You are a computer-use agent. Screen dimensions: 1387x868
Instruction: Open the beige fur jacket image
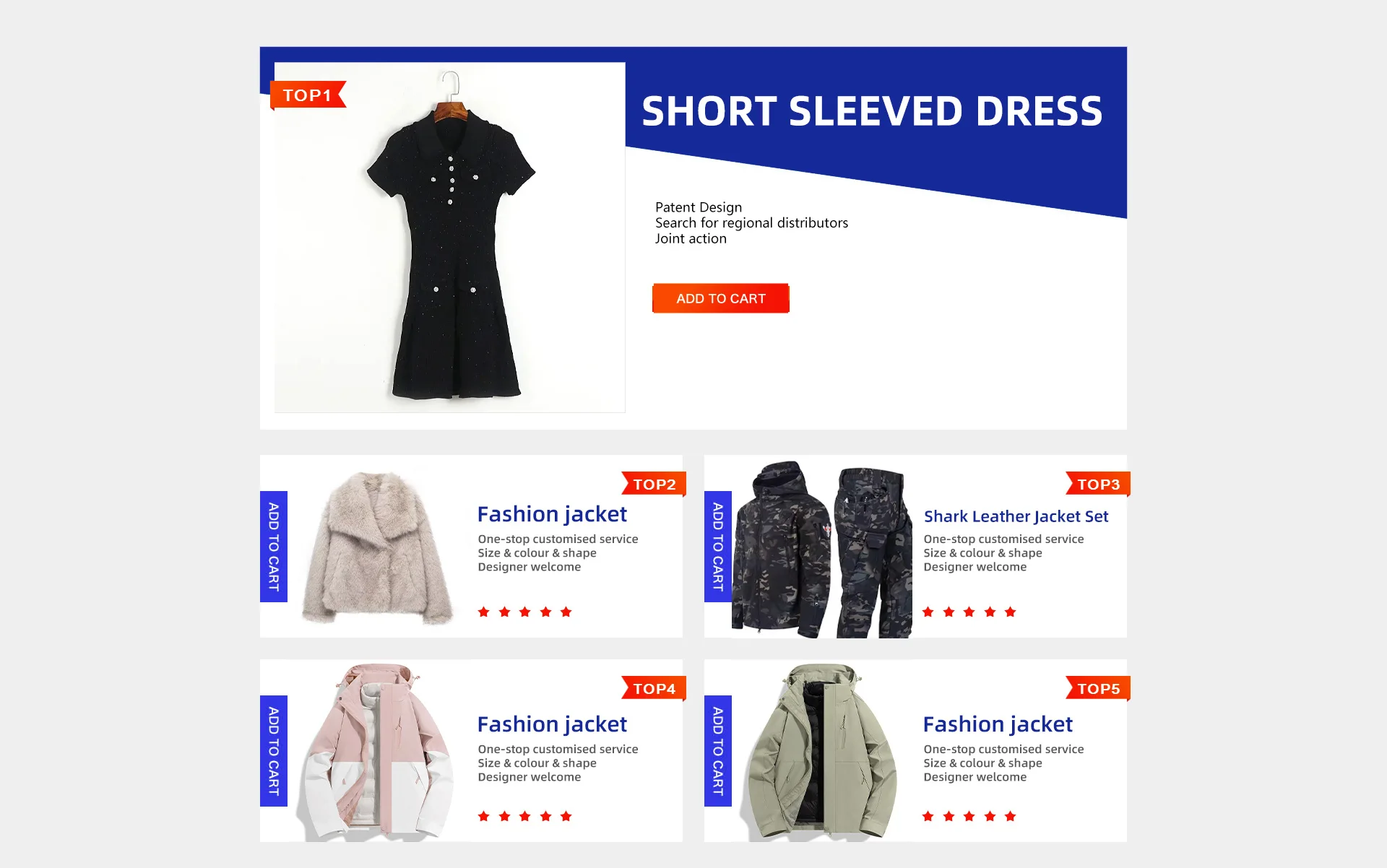377,547
